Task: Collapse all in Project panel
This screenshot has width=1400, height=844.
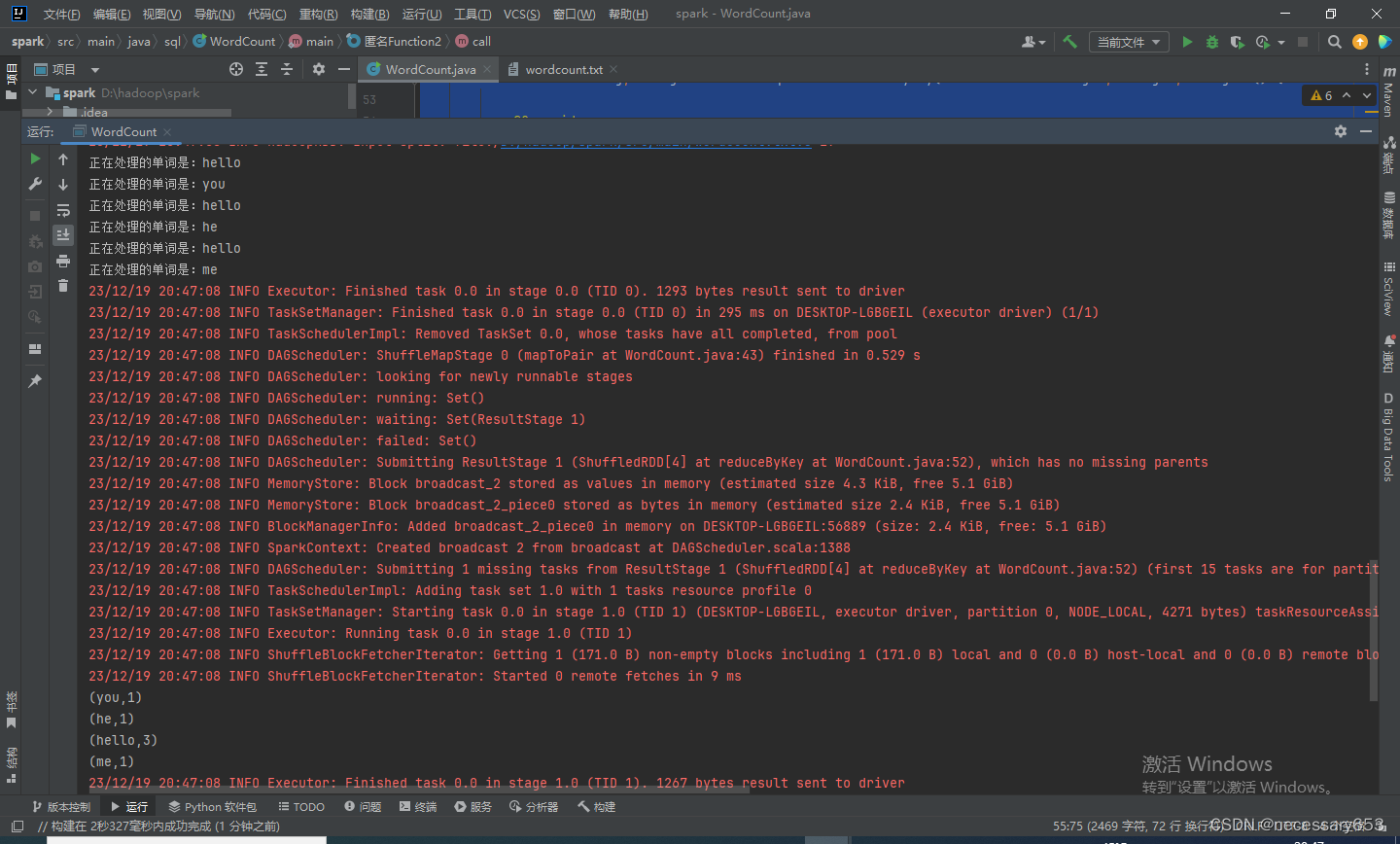Action: click(x=287, y=69)
